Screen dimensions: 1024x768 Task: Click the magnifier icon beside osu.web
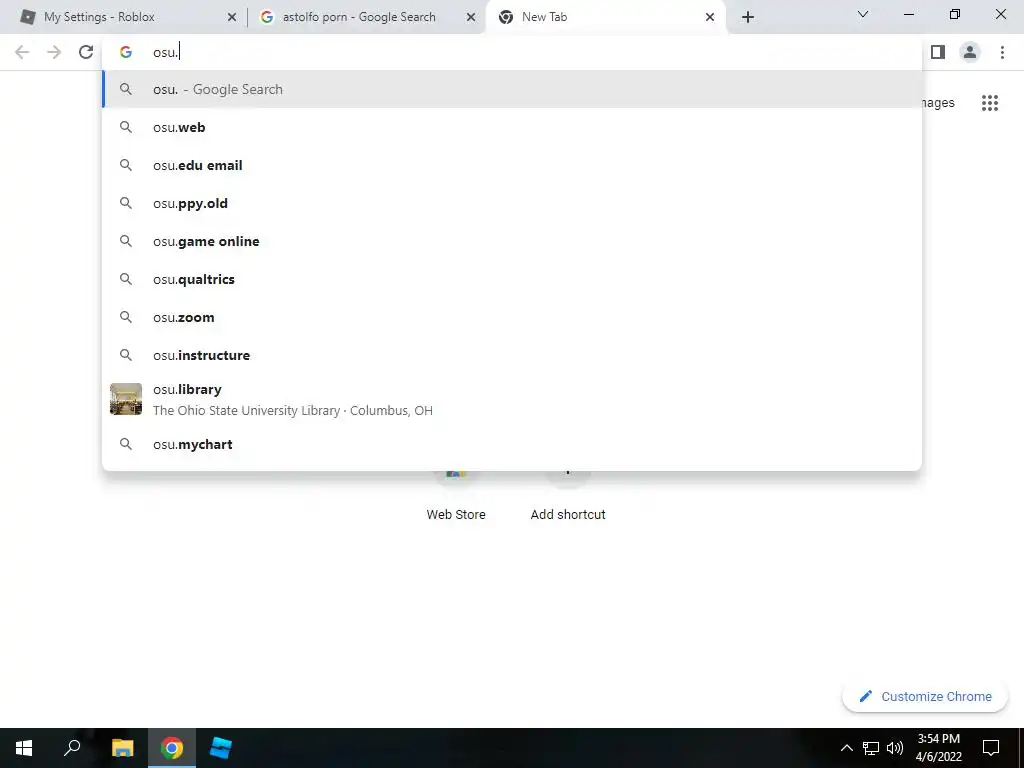(x=126, y=127)
